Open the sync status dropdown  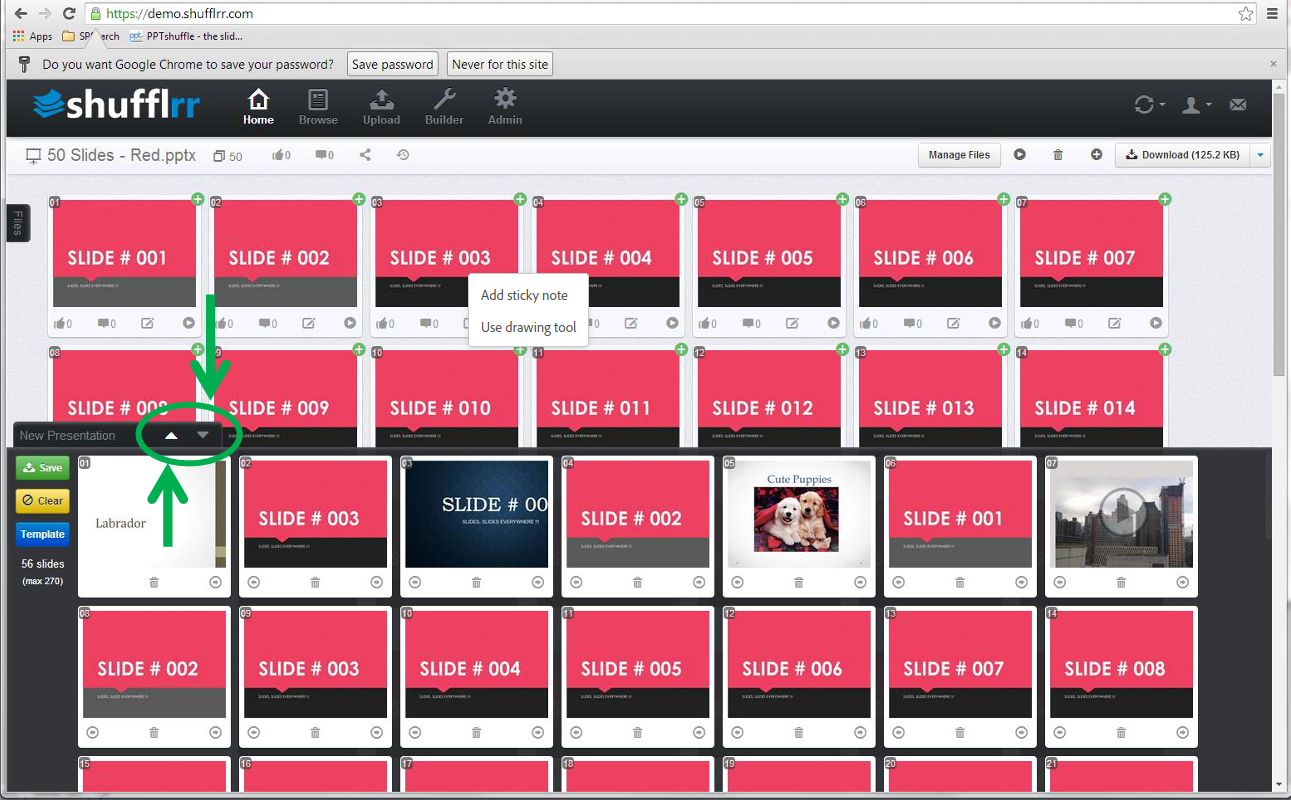[1149, 104]
